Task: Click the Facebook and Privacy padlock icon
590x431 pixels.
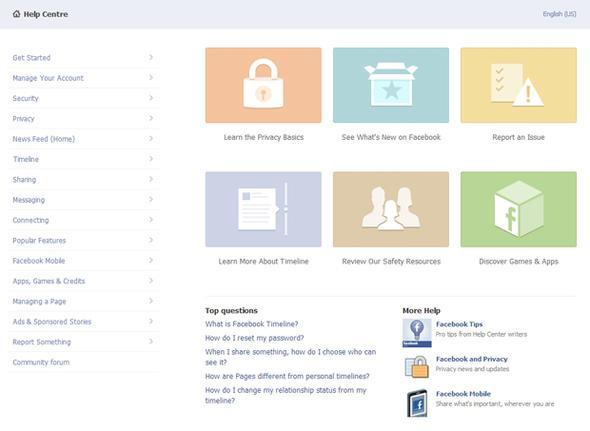Action: [417, 367]
